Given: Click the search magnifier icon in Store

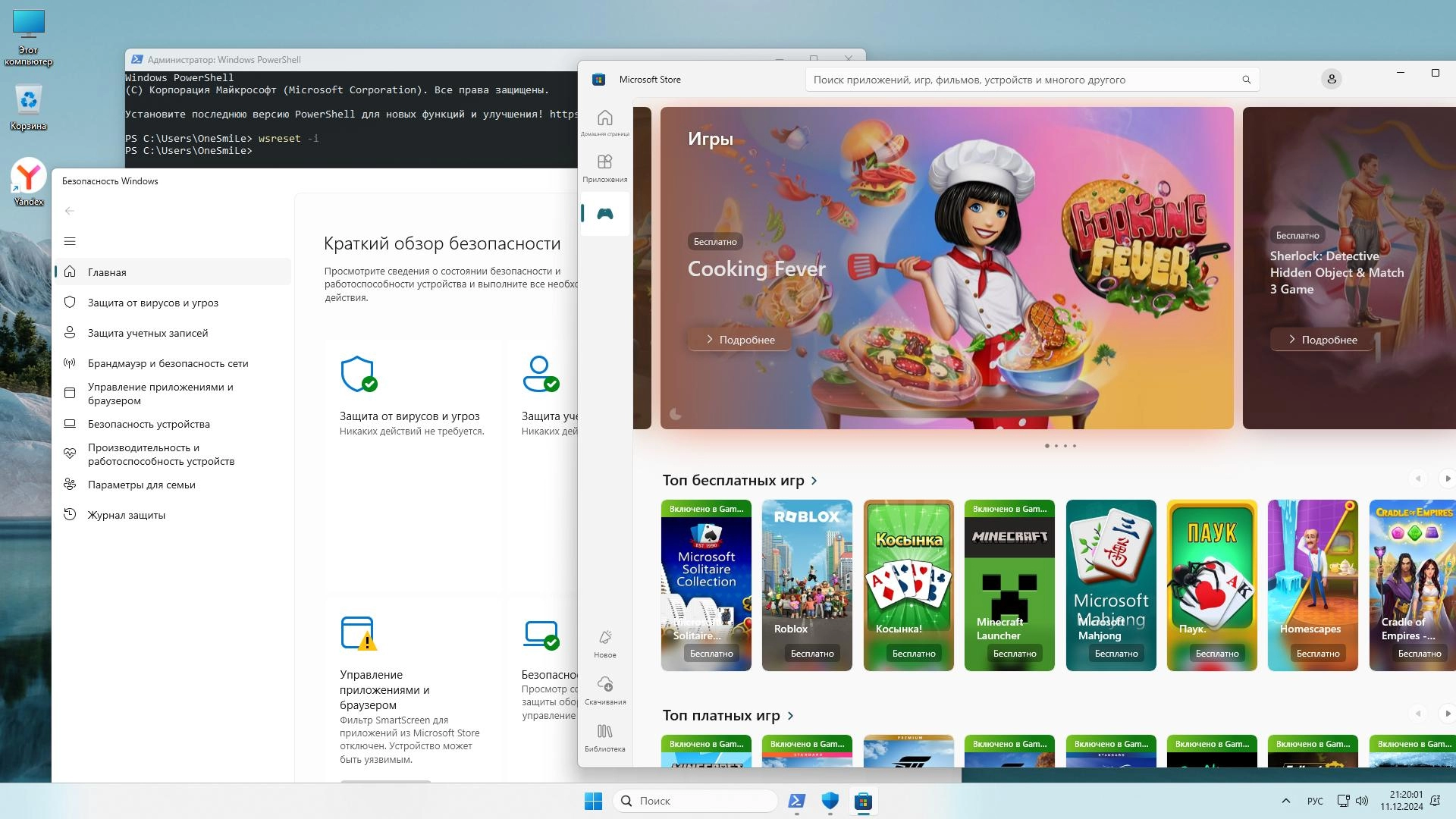Looking at the screenshot, I should coord(1246,80).
